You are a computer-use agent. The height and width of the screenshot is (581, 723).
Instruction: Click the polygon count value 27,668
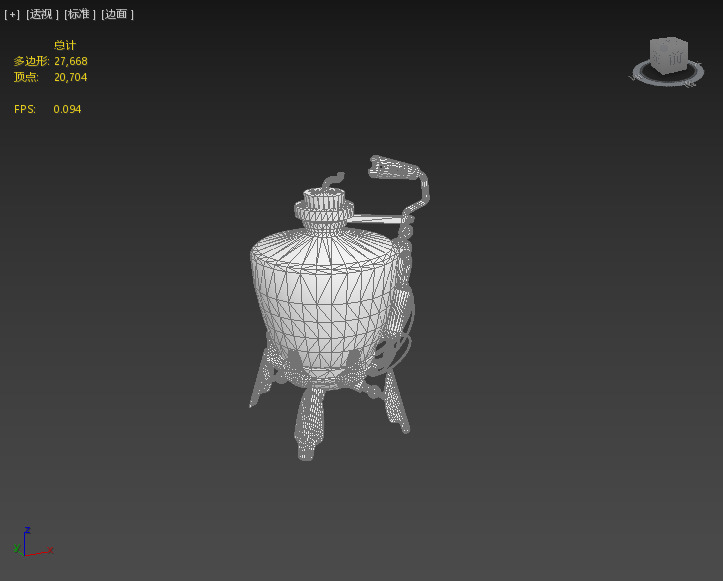pyautogui.click(x=71, y=61)
